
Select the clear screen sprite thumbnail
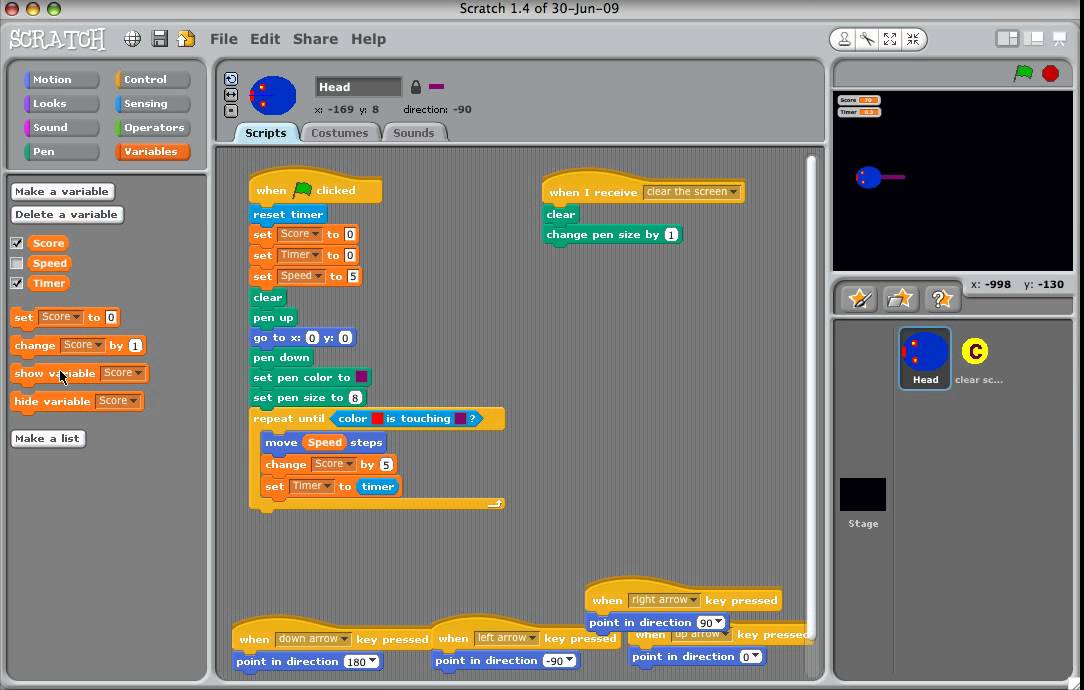[975, 351]
